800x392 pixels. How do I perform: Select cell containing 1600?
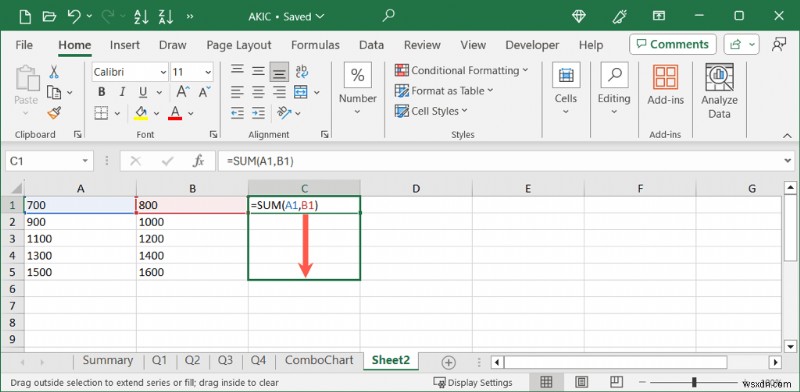coord(192,272)
